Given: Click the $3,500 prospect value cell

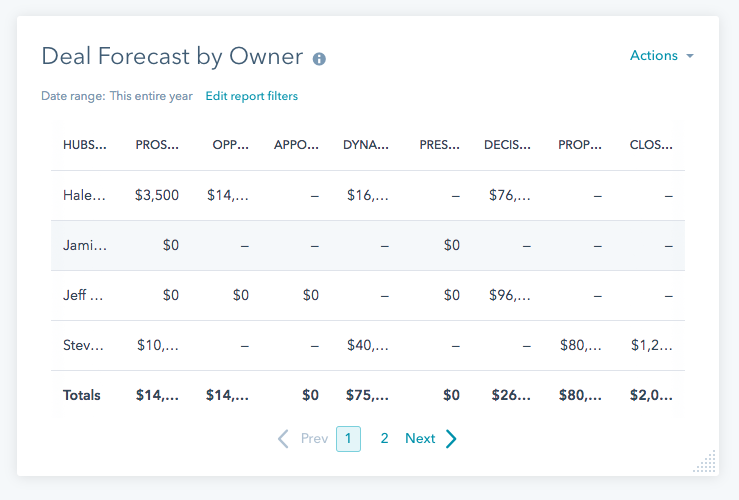Looking at the screenshot, I should (x=157, y=195).
